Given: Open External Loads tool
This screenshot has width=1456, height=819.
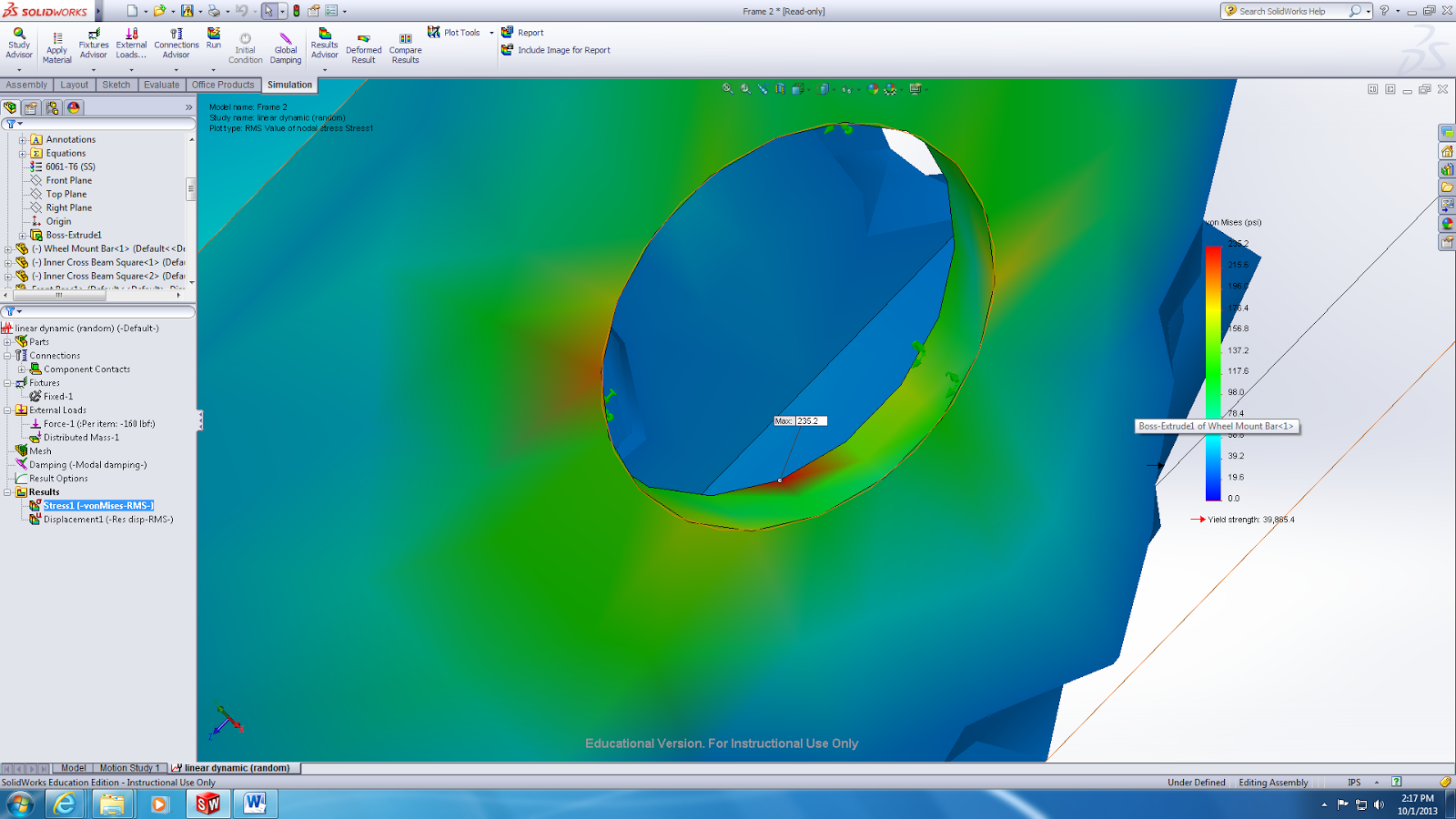Looking at the screenshot, I should tap(131, 44).
